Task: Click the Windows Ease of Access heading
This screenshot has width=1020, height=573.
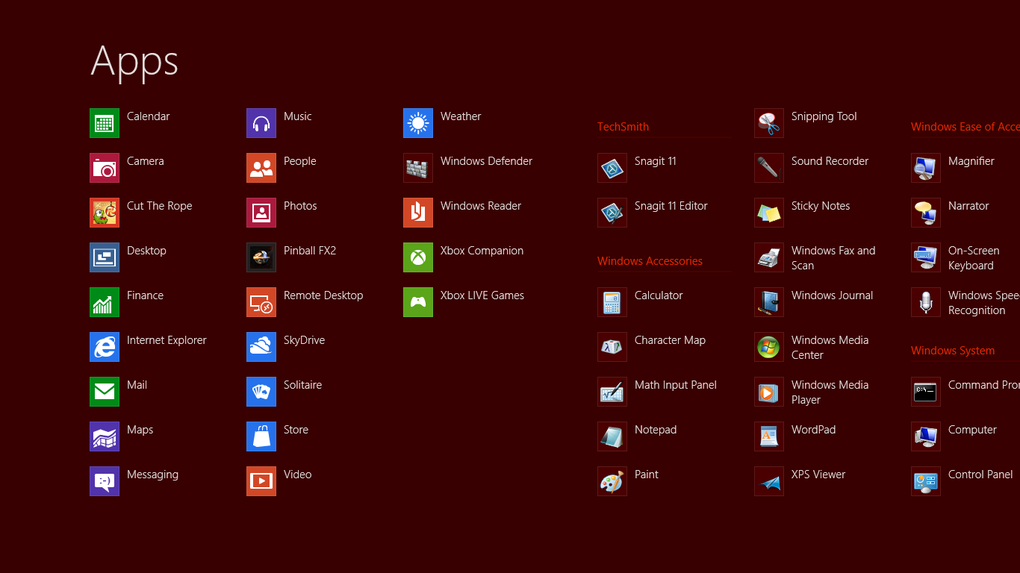Action: pos(965,127)
